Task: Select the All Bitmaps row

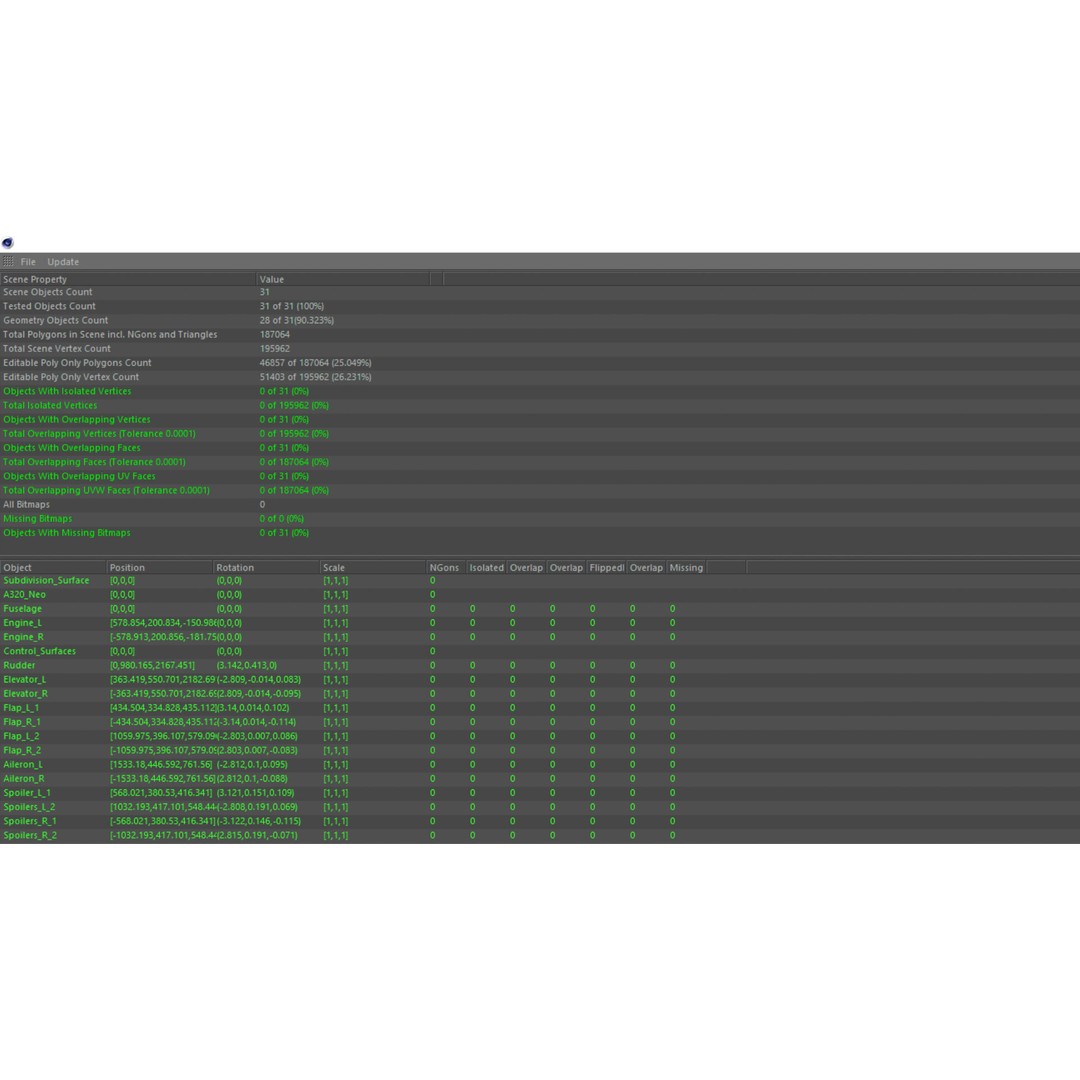Action: click(x=540, y=504)
